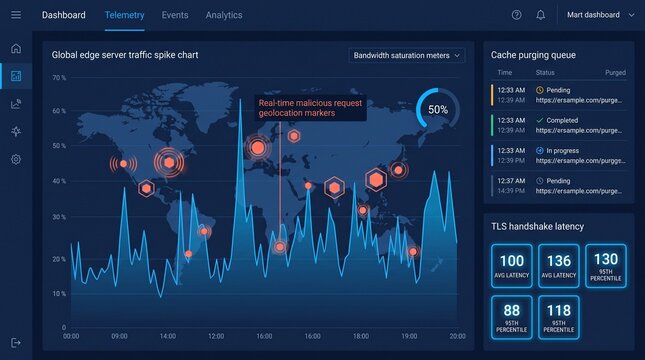Click the 09:00 time axis label

click(119, 336)
